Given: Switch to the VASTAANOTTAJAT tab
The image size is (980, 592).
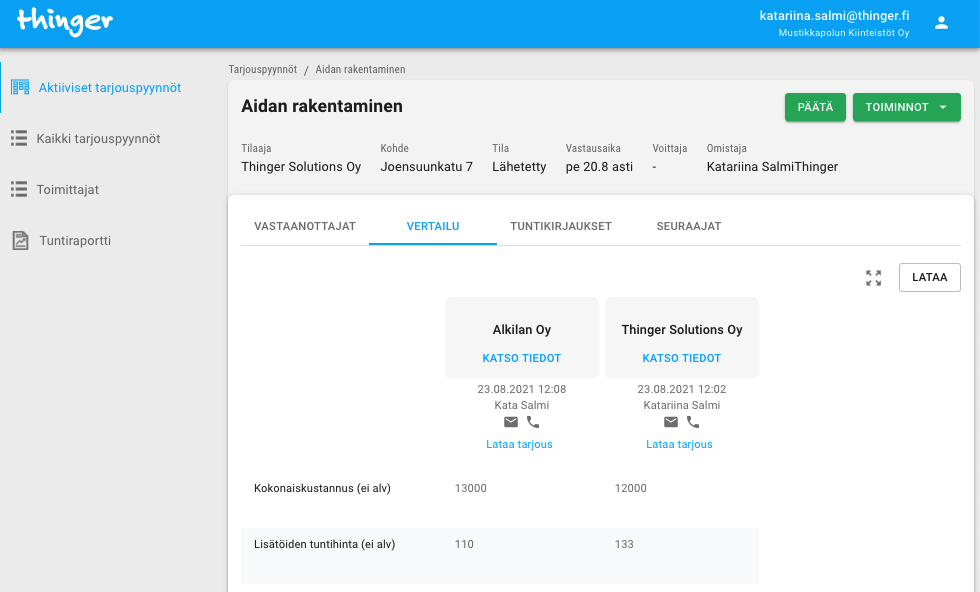Looking at the screenshot, I should click(x=305, y=226).
